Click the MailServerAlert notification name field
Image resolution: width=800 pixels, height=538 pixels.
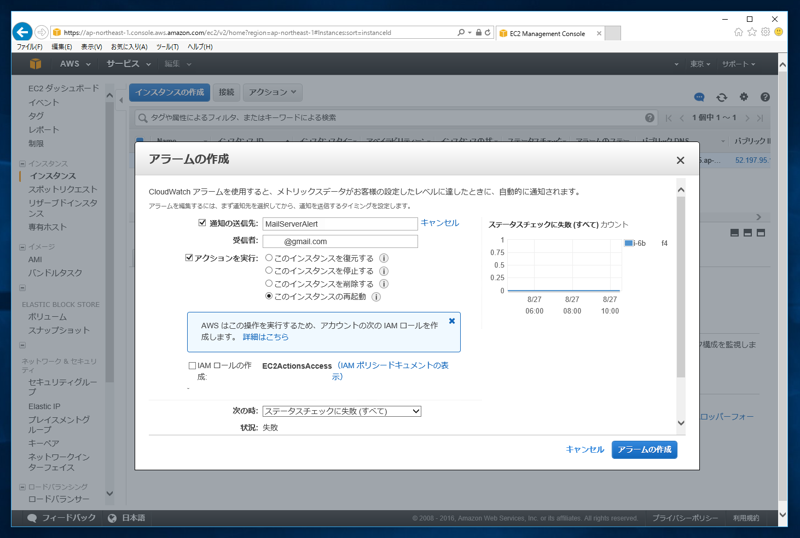coord(340,224)
